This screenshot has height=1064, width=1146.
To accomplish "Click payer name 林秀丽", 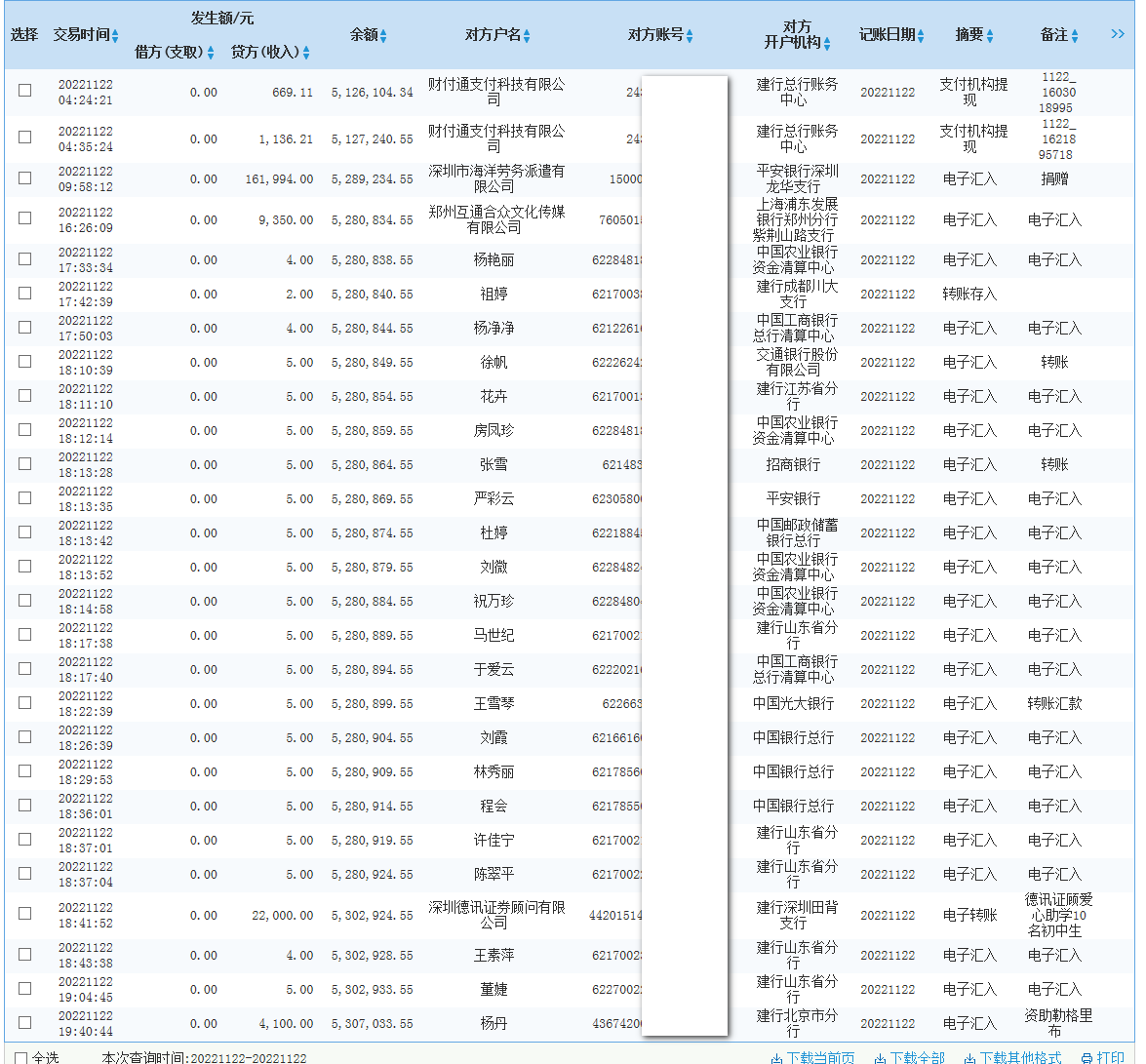I will point(494,771).
